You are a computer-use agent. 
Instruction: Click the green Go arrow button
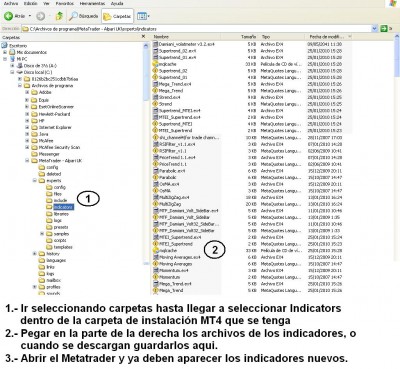(384, 29)
